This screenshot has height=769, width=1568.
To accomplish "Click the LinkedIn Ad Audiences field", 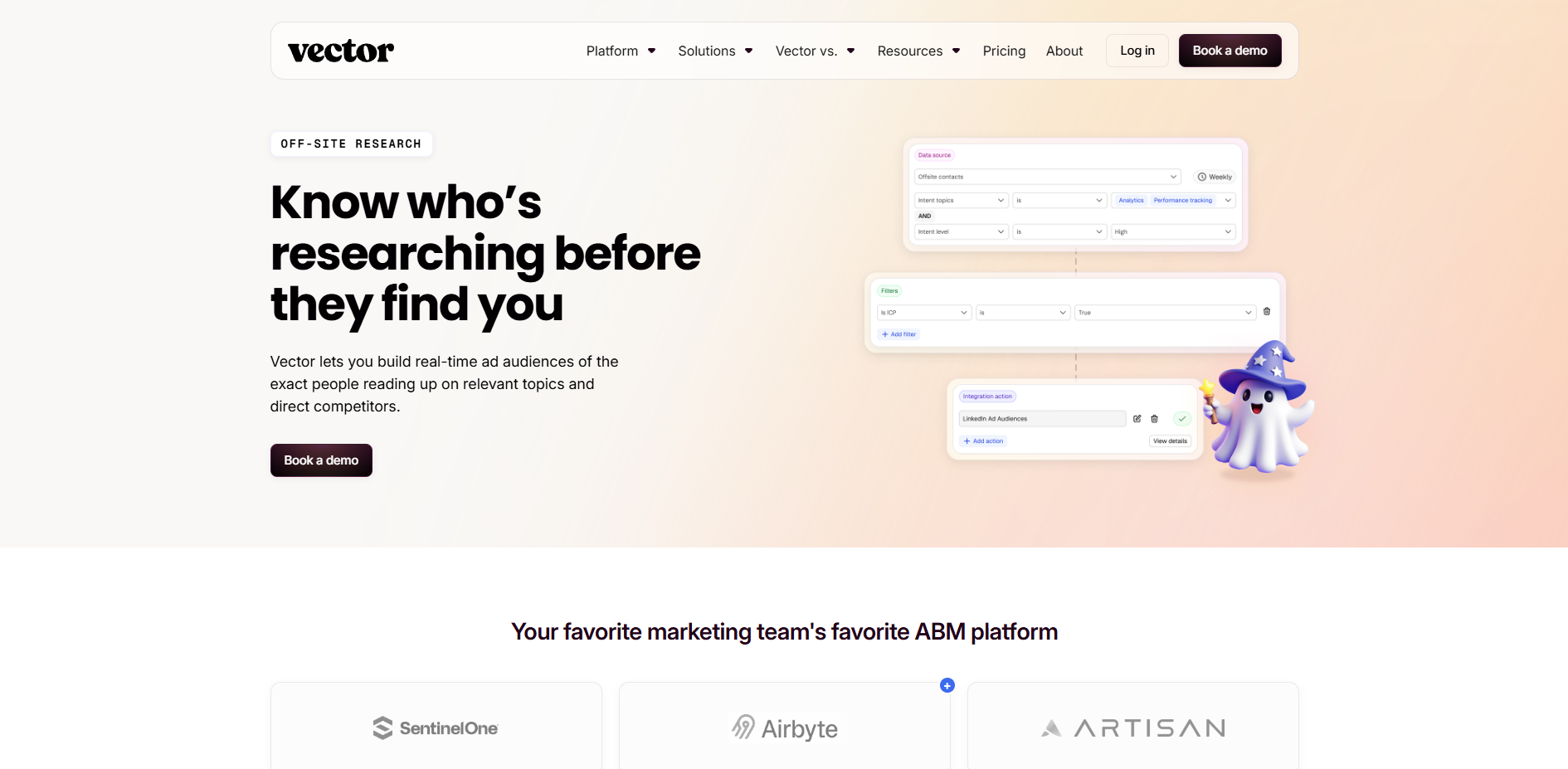I will (x=1042, y=419).
